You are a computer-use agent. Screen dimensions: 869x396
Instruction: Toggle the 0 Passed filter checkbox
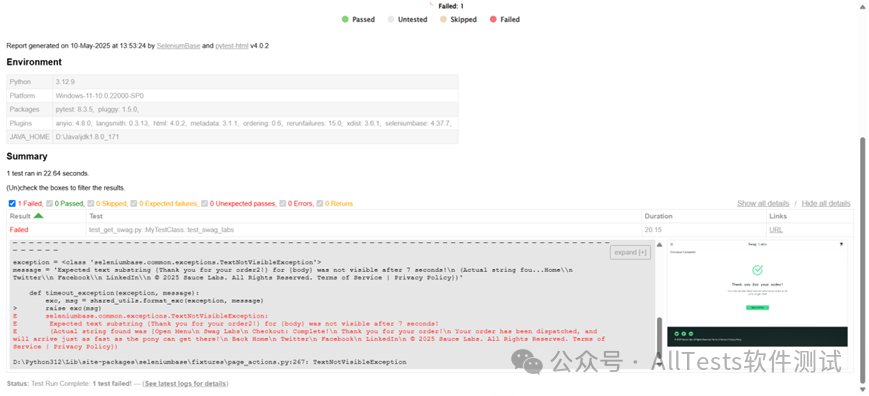pos(49,204)
